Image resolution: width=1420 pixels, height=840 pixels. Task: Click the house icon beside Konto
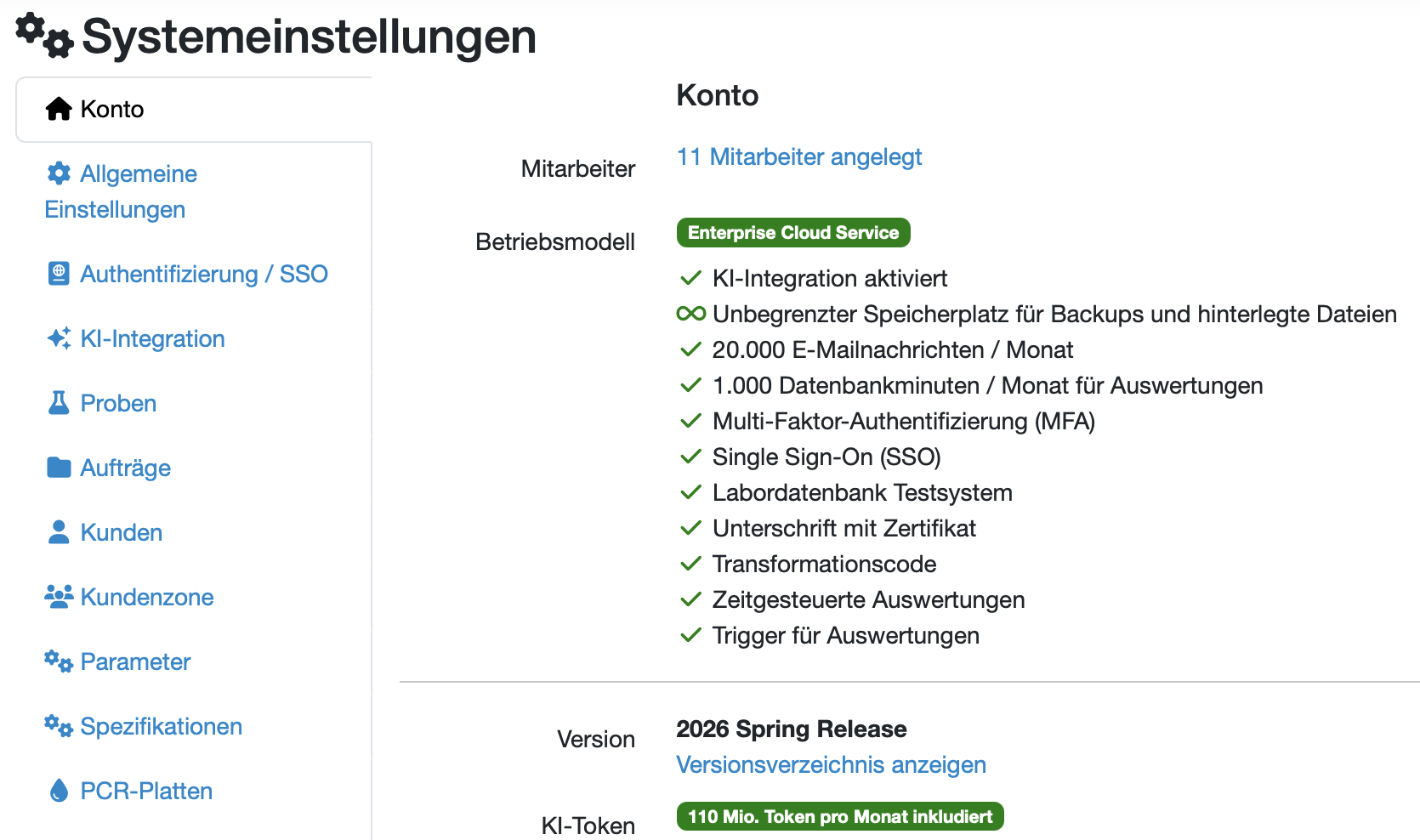pos(59,109)
